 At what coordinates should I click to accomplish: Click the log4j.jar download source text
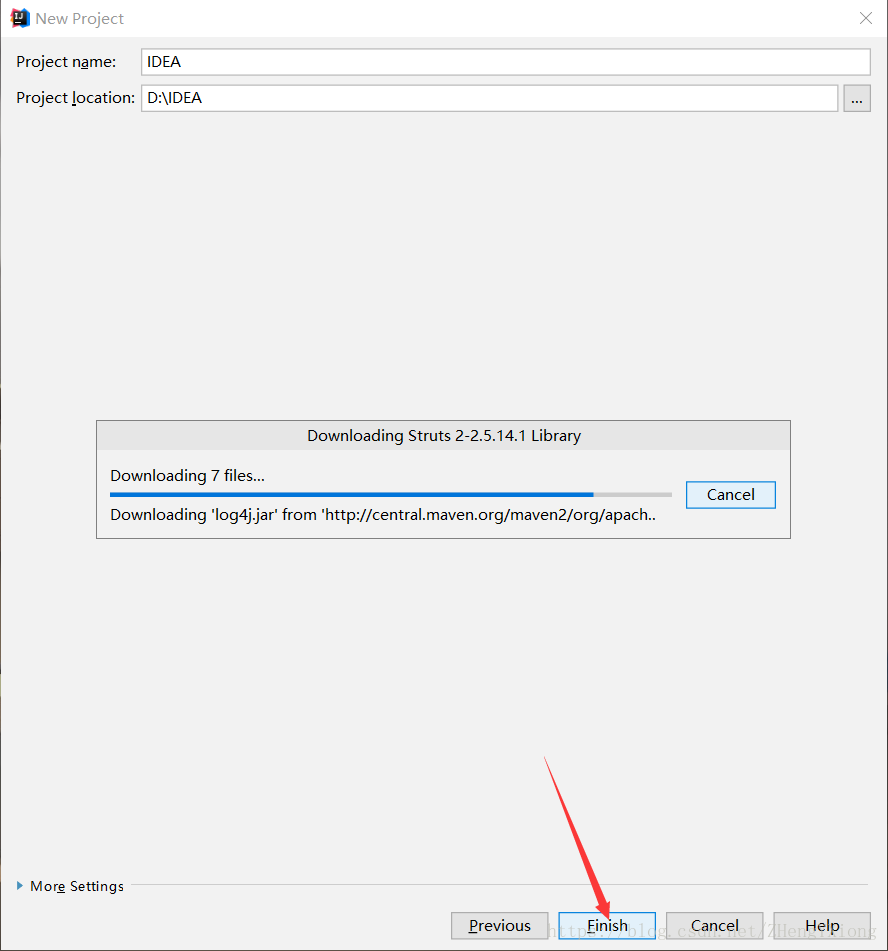click(x=383, y=515)
